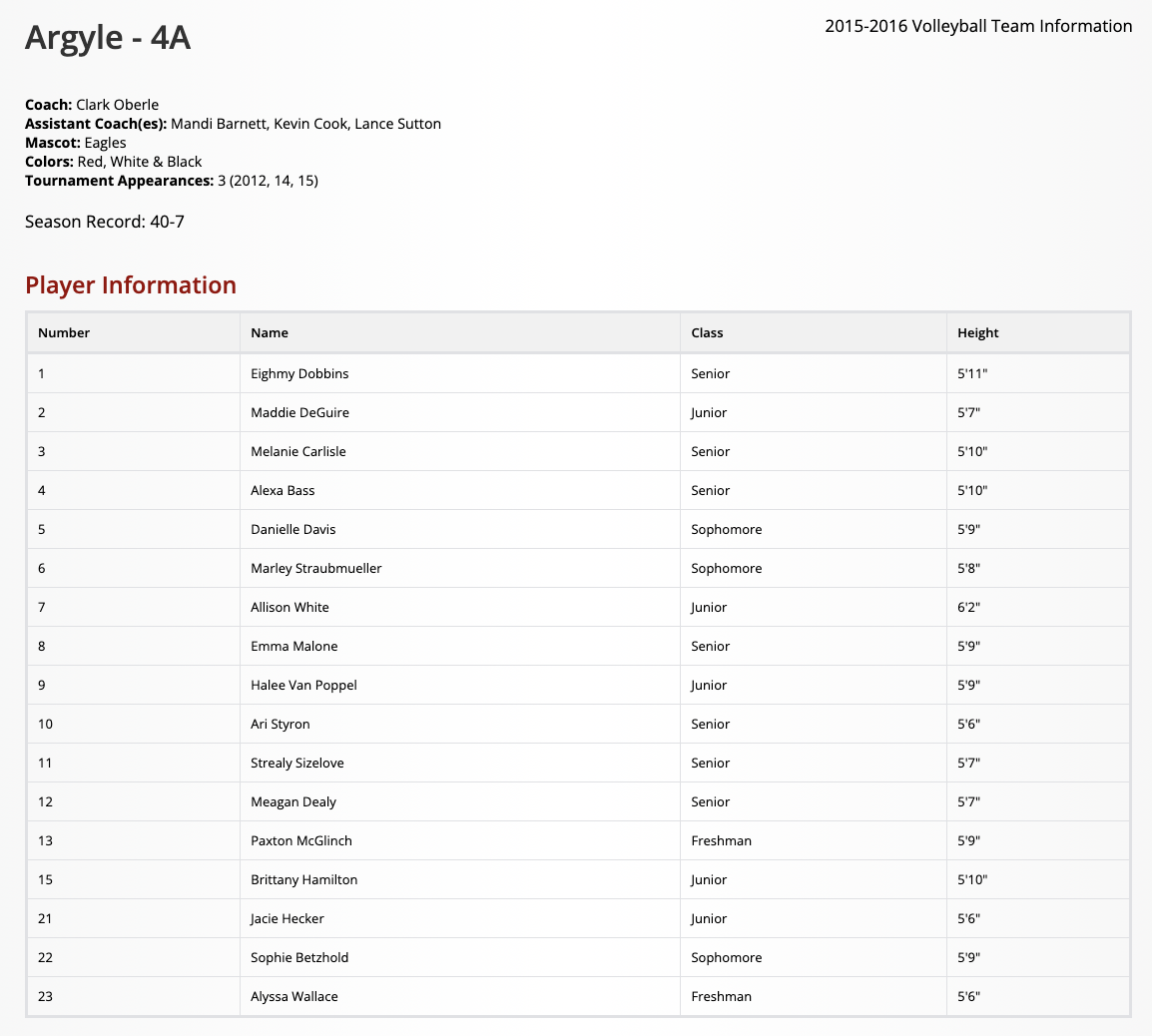Click Allison White's height of 6'2"
Viewport: 1152px width, 1036px height.
968,607
